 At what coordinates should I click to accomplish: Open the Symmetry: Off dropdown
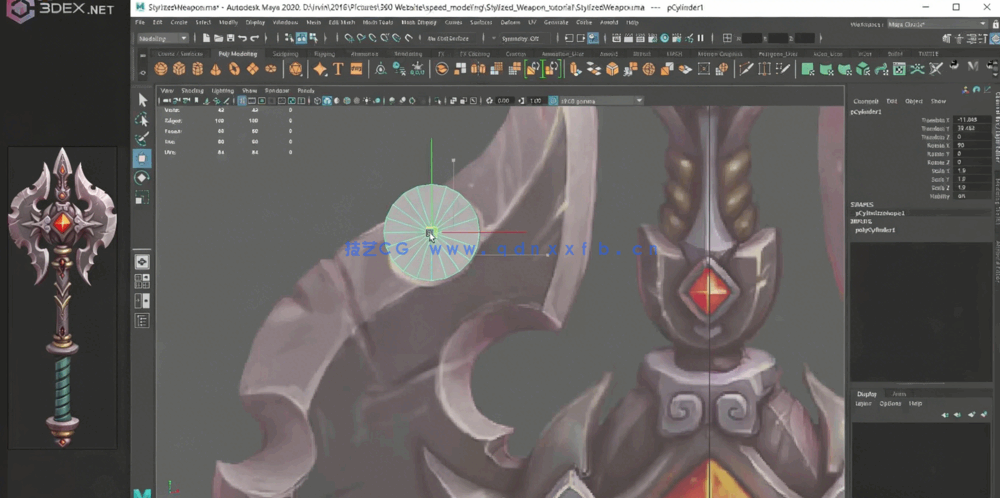click(526, 38)
